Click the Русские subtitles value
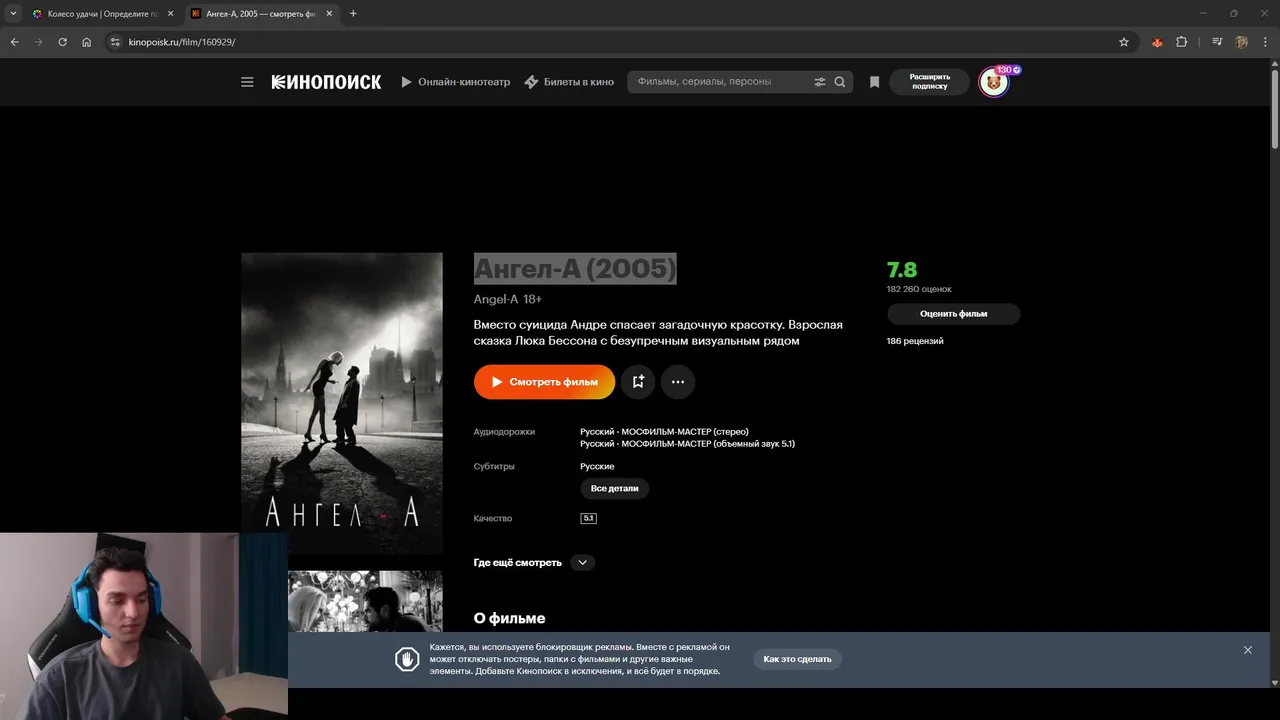 pos(597,467)
